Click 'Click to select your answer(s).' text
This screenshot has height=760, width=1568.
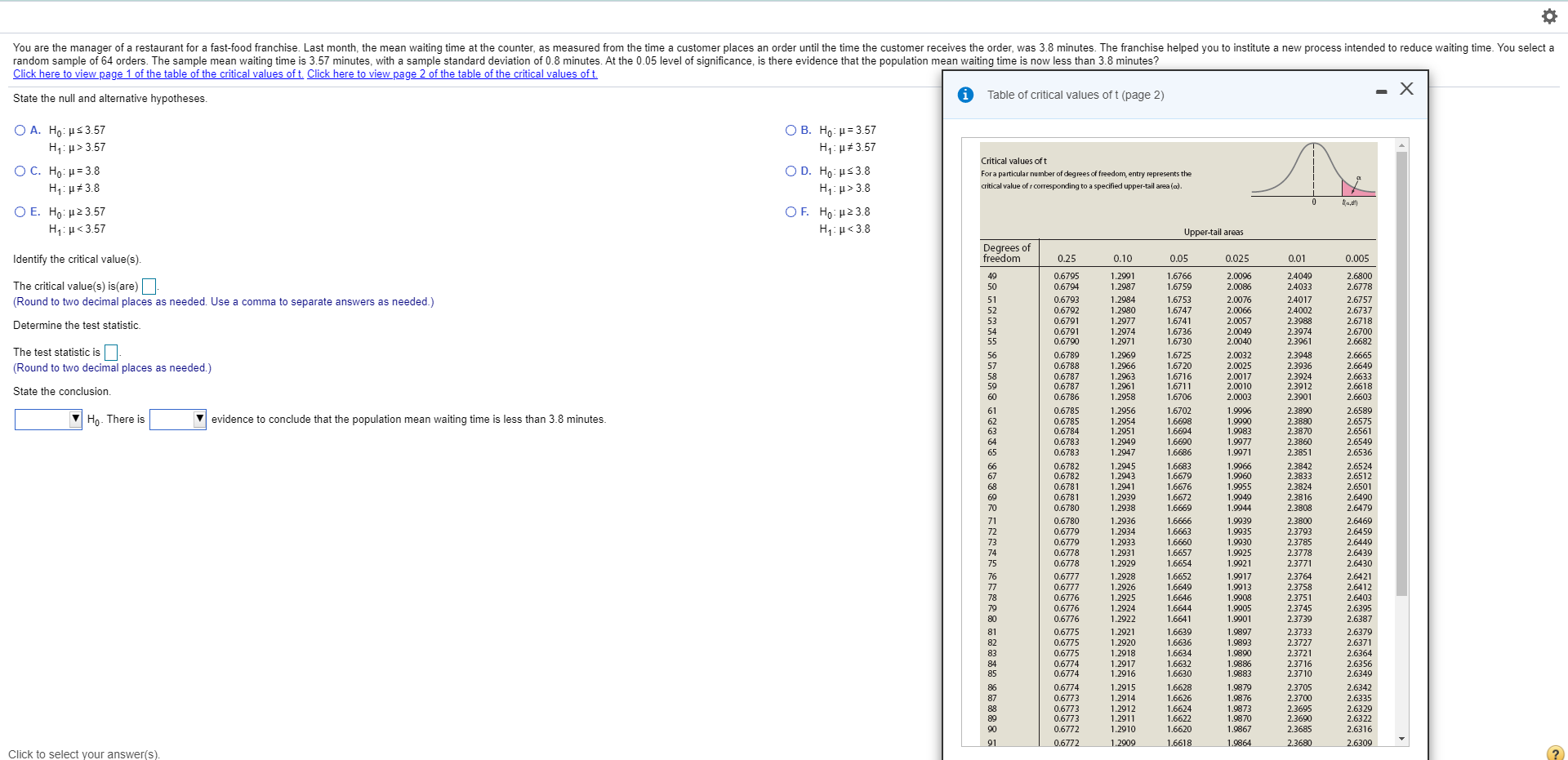point(84,754)
